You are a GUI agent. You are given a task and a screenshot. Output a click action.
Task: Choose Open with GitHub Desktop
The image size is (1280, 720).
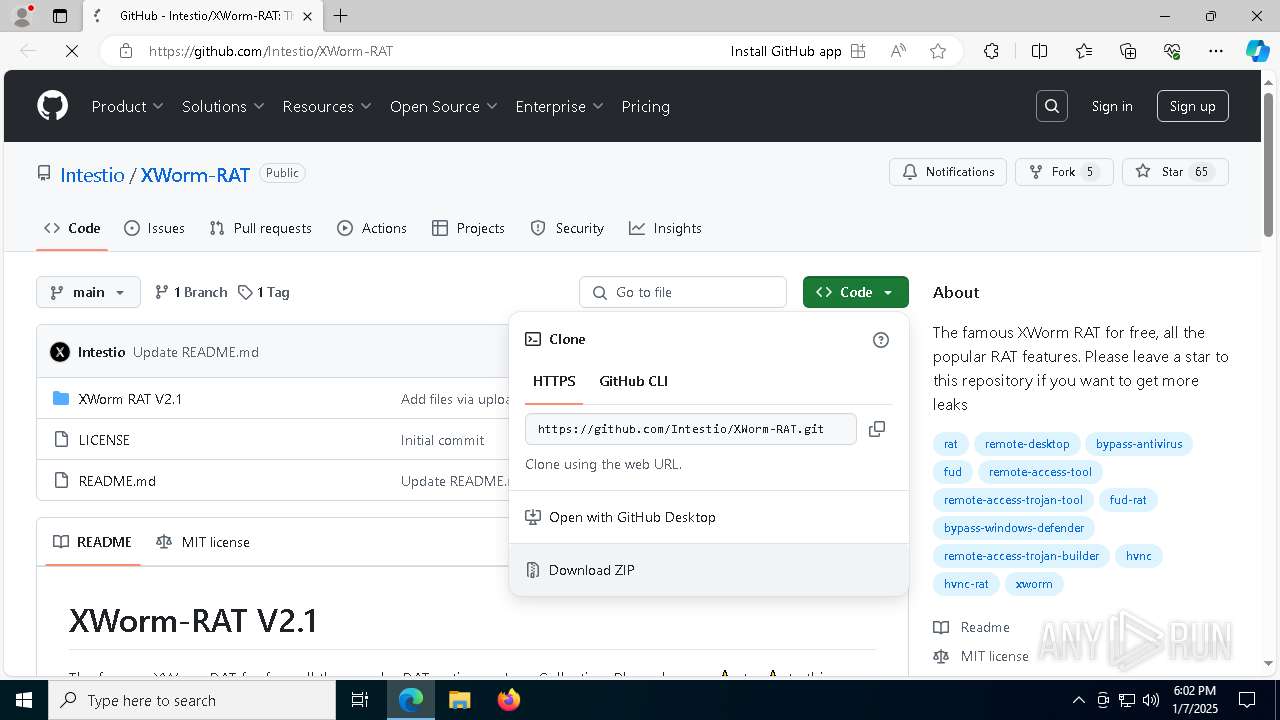pos(709,517)
